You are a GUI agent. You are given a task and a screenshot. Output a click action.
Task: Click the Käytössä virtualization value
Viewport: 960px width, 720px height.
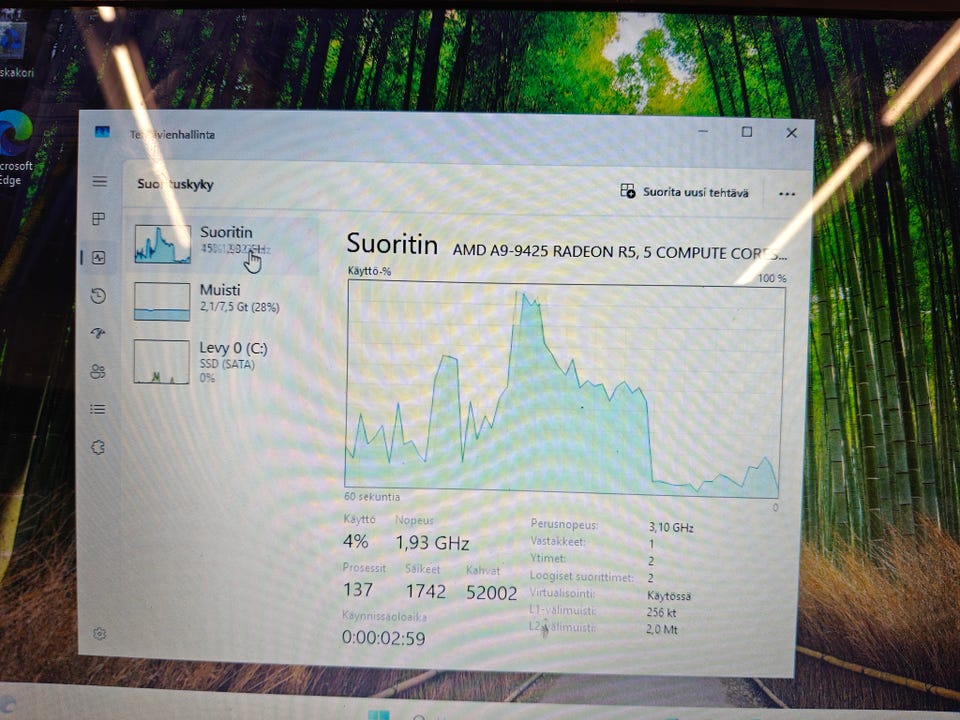pyautogui.click(x=669, y=596)
